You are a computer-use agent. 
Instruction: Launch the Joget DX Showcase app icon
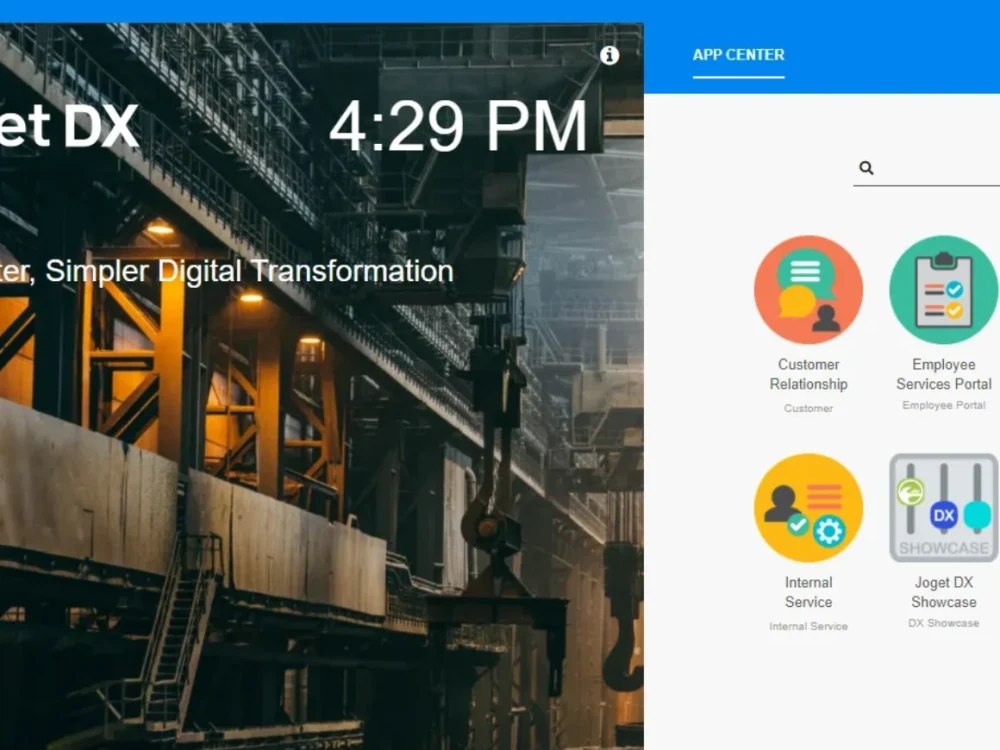click(943, 508)
